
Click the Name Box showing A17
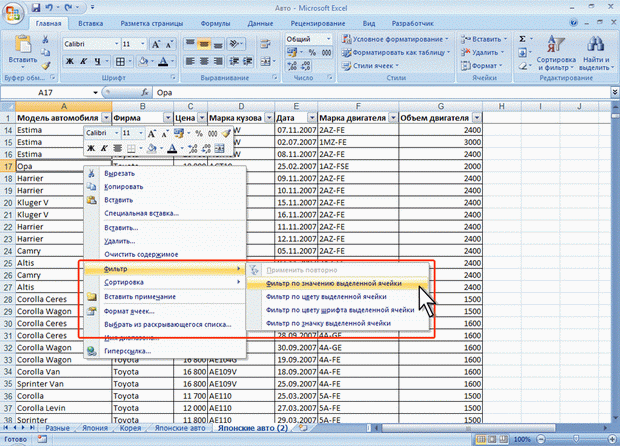point(45,93)
